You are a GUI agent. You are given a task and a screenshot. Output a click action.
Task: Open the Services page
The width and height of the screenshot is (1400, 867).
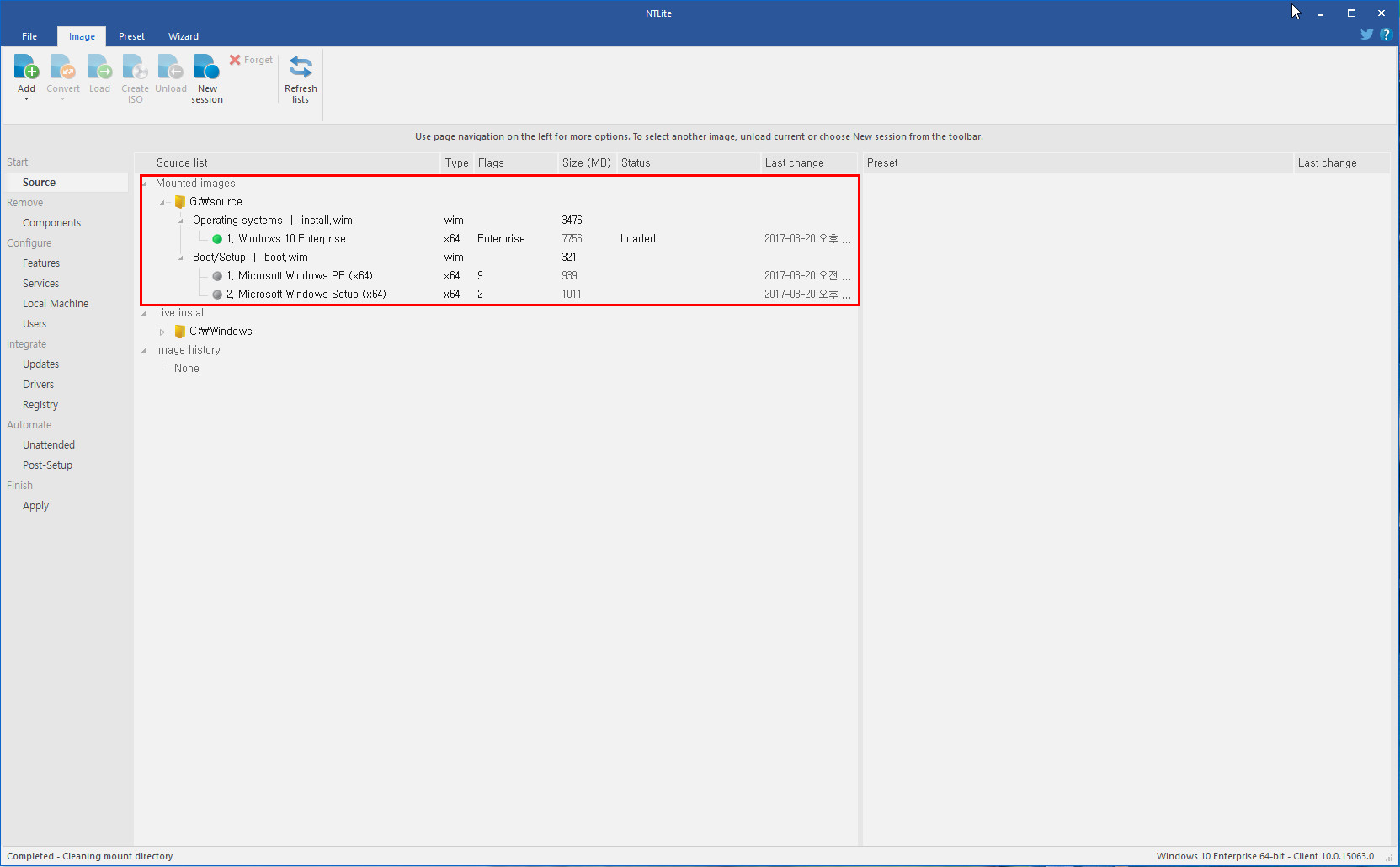(x=40, y=284)
